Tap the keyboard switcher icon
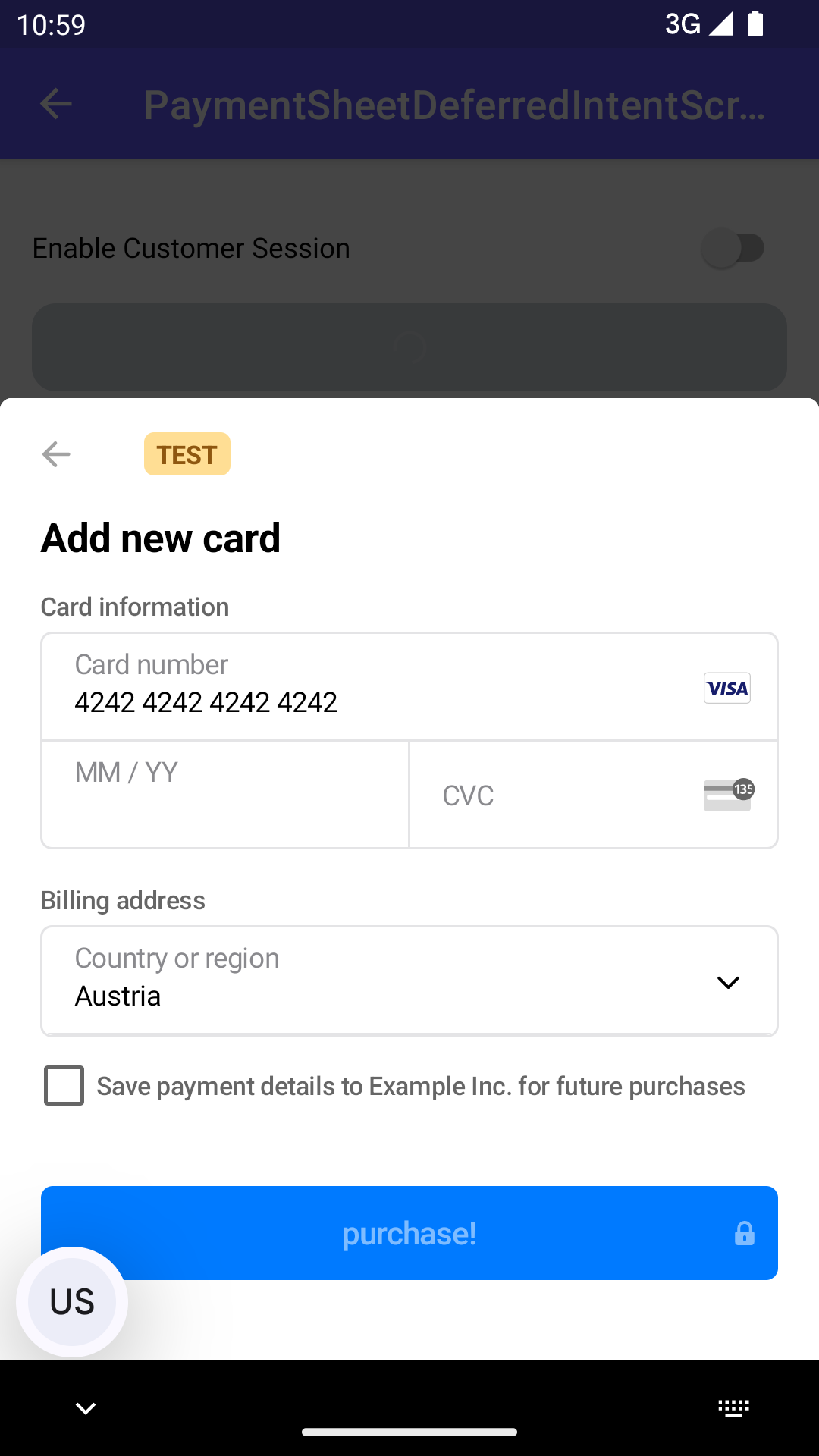 click(x=733, y=1408)
